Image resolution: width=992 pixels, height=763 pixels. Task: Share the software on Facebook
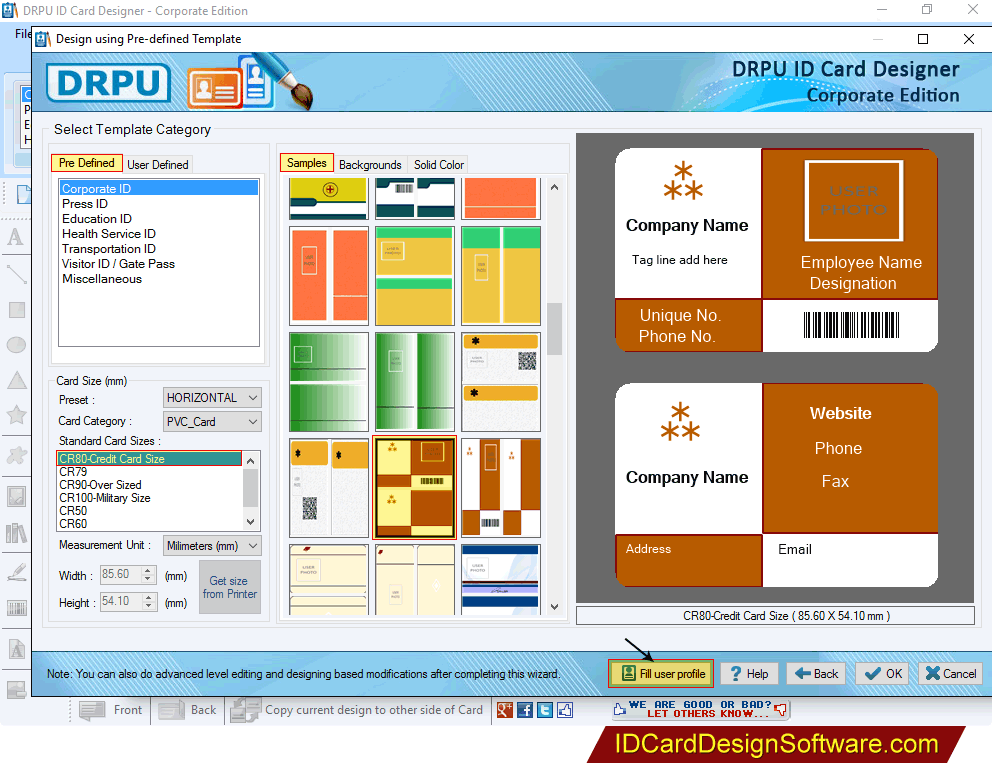tap(525, 709)
